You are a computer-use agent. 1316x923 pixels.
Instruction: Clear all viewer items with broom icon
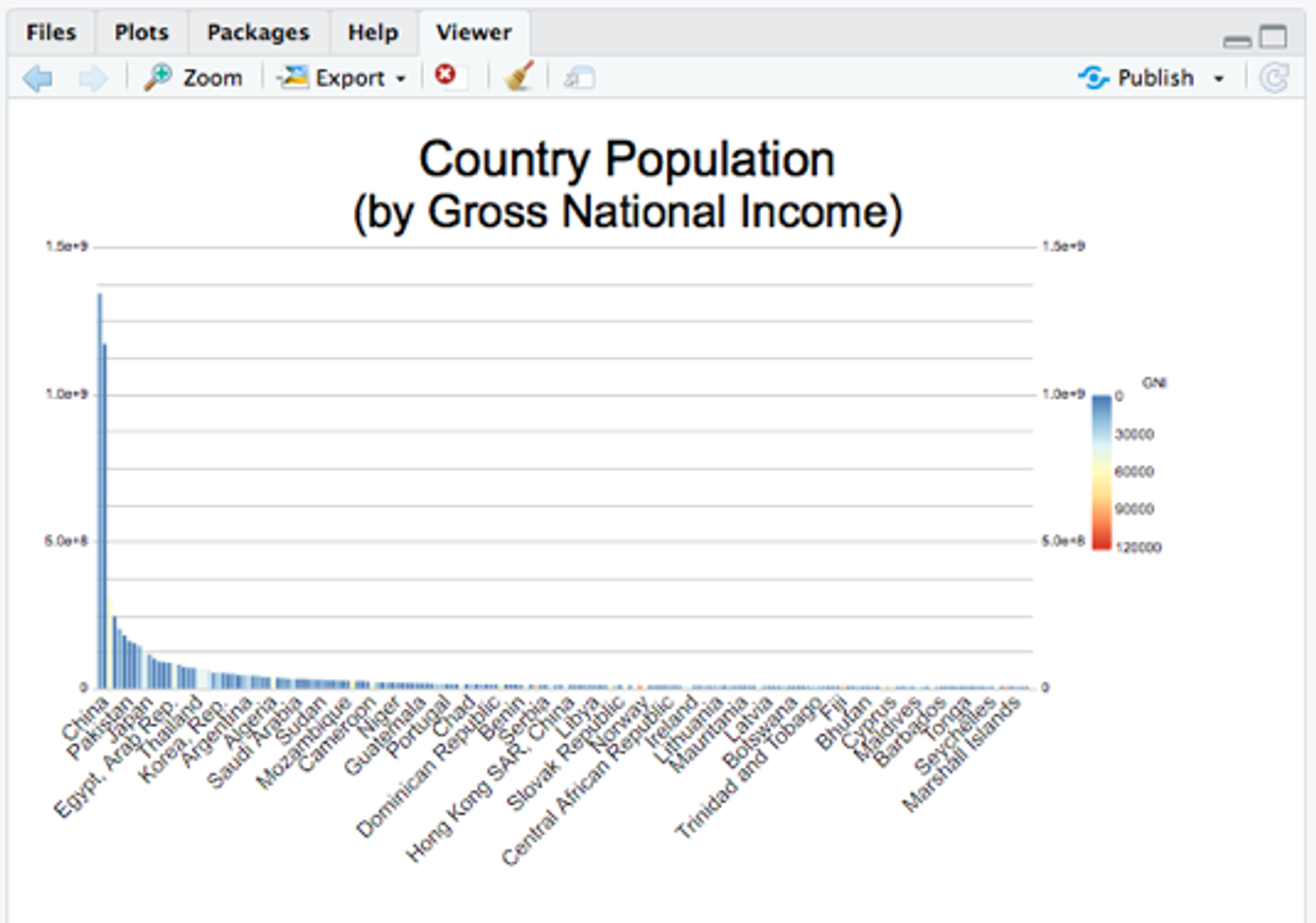click(x=519, y=76)
